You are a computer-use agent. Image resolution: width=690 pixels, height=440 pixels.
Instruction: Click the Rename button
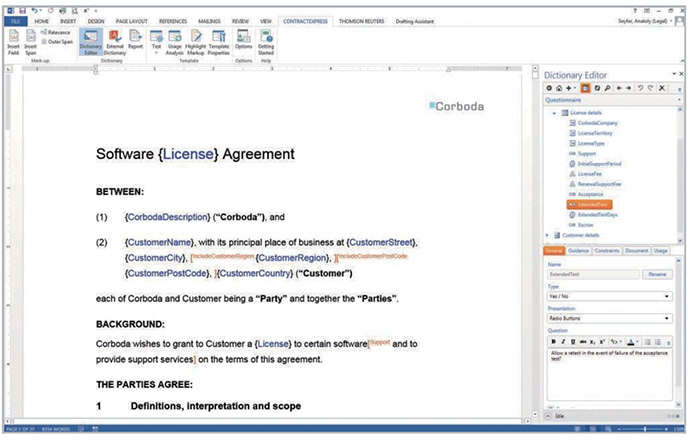click(x=657, y=274)
